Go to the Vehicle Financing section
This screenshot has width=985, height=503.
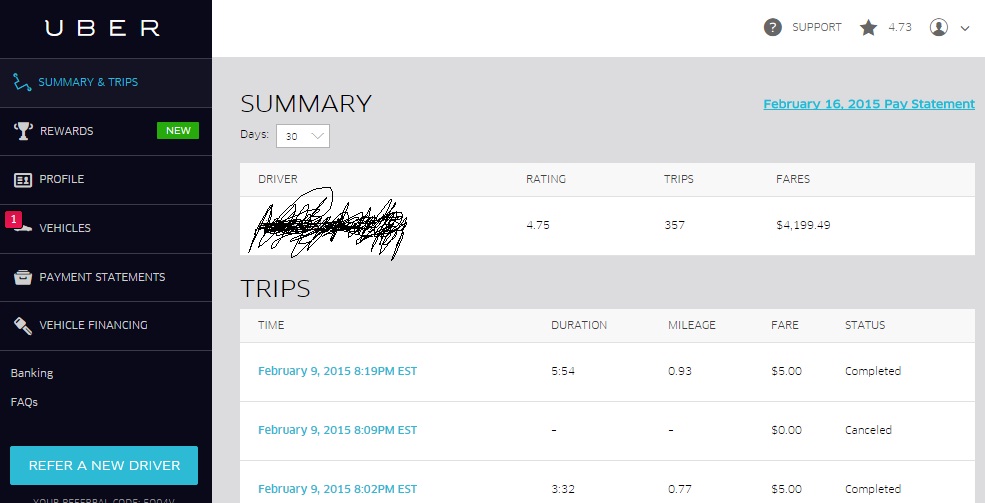pos(93,325)
